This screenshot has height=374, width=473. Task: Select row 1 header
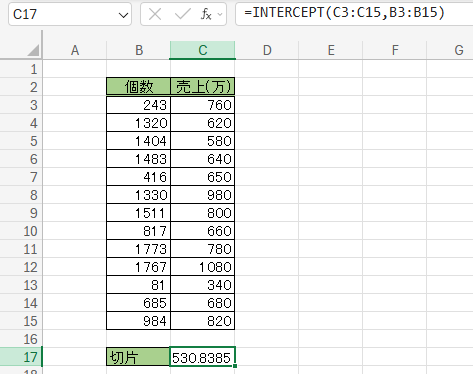(x=21, y=69)
